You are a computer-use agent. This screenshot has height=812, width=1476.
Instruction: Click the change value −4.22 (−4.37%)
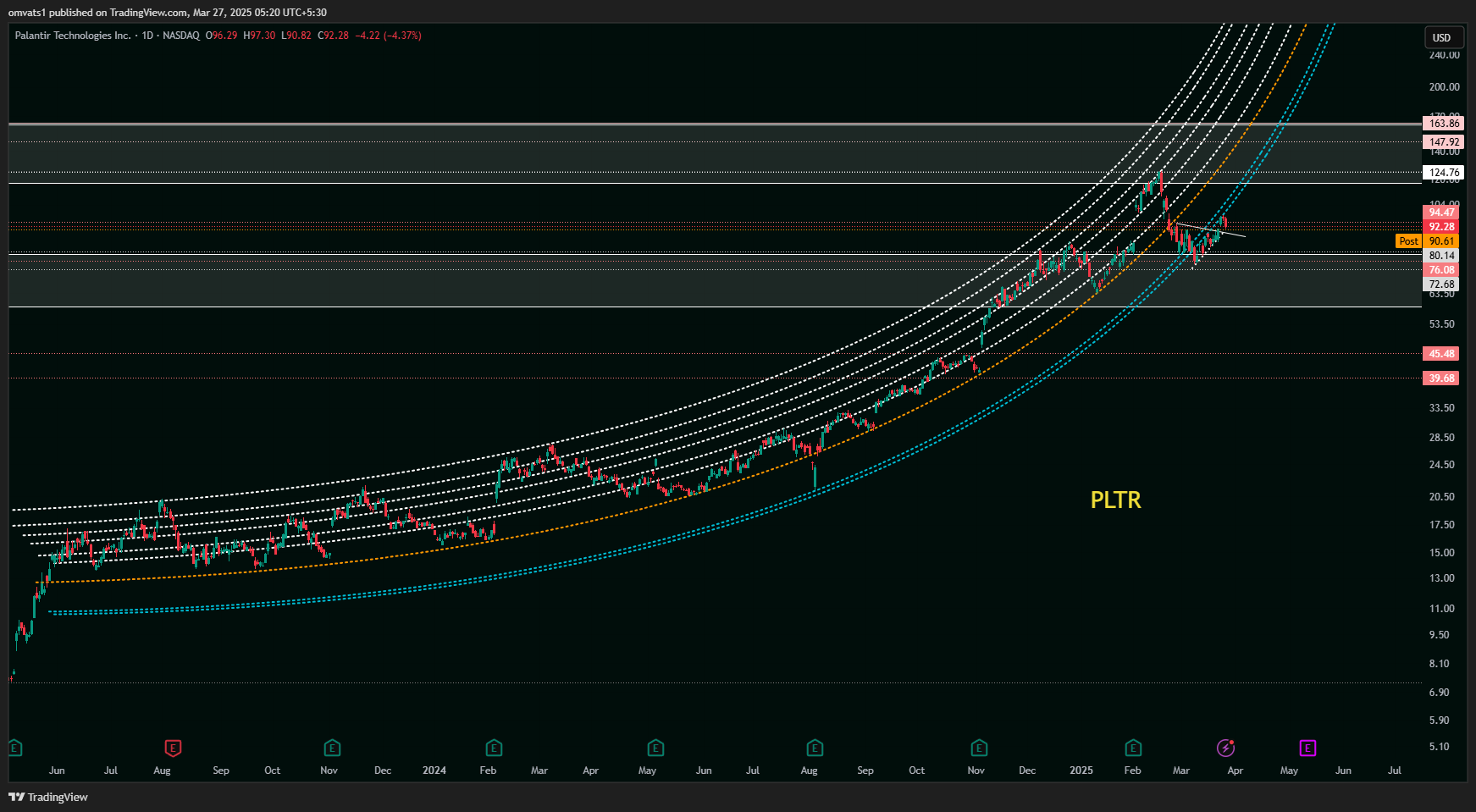[x=388, y=36]
